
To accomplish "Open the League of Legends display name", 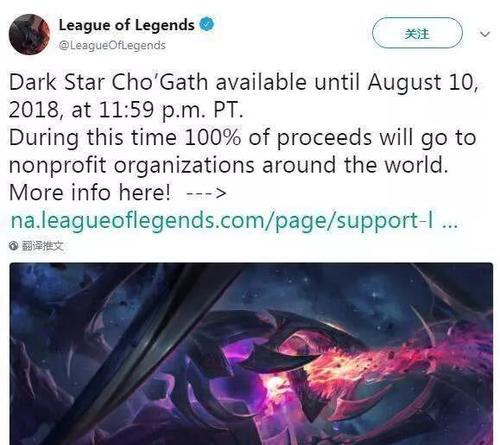I will 126,25.
